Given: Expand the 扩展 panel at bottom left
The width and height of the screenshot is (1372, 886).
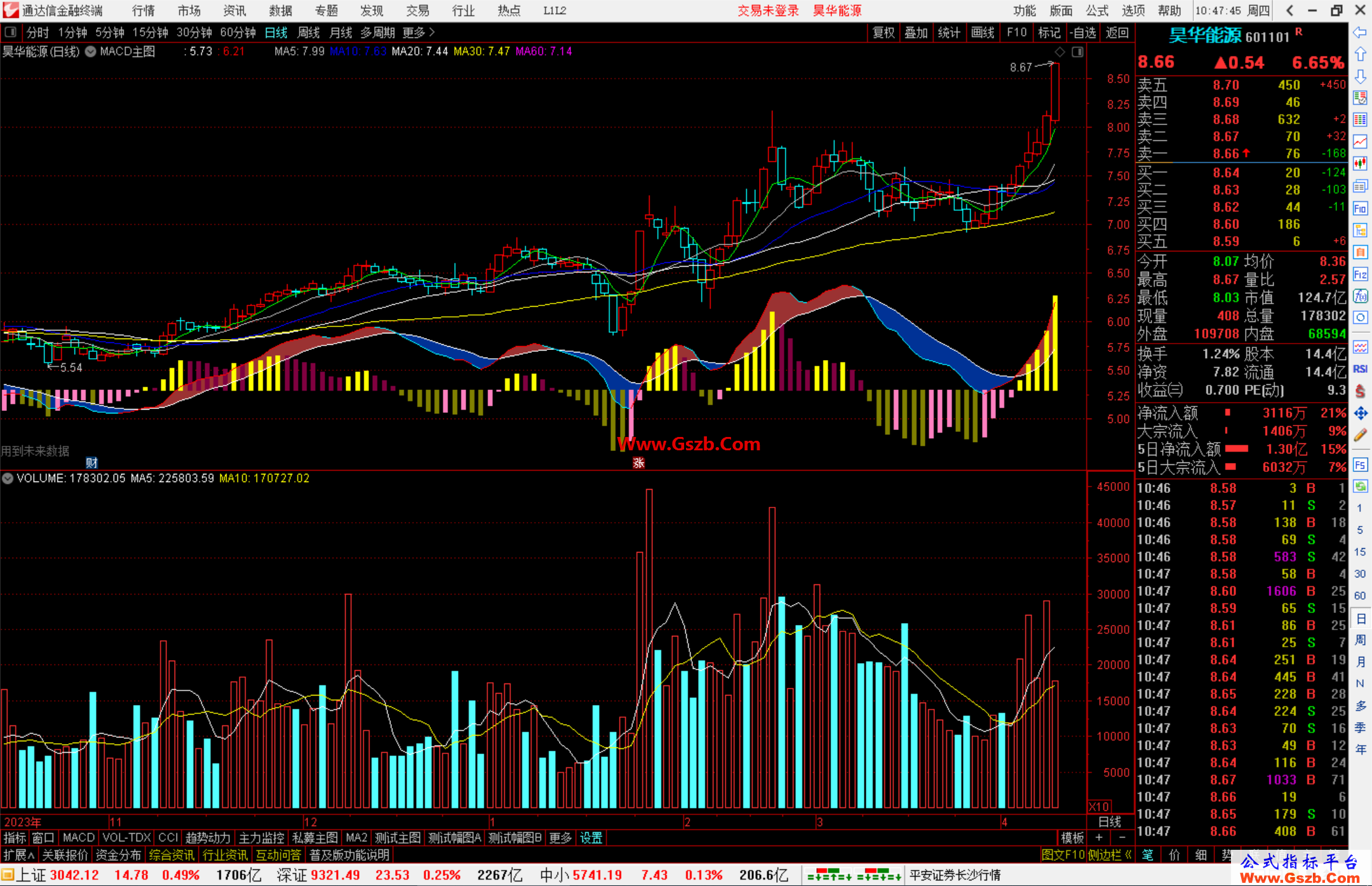Looking at the screenshot, I should point(19,855).
